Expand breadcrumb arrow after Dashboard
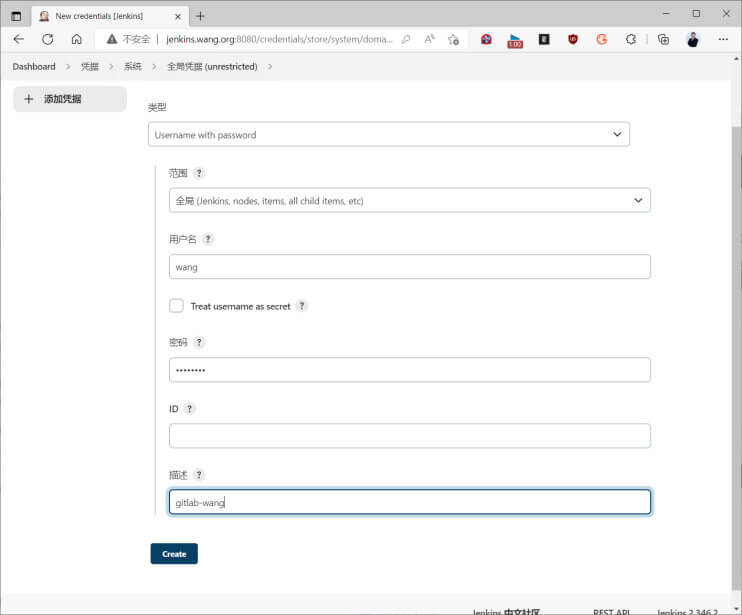The width and height of the screenshot is (742, 615). pyautogui.click(x=68, y=67)
